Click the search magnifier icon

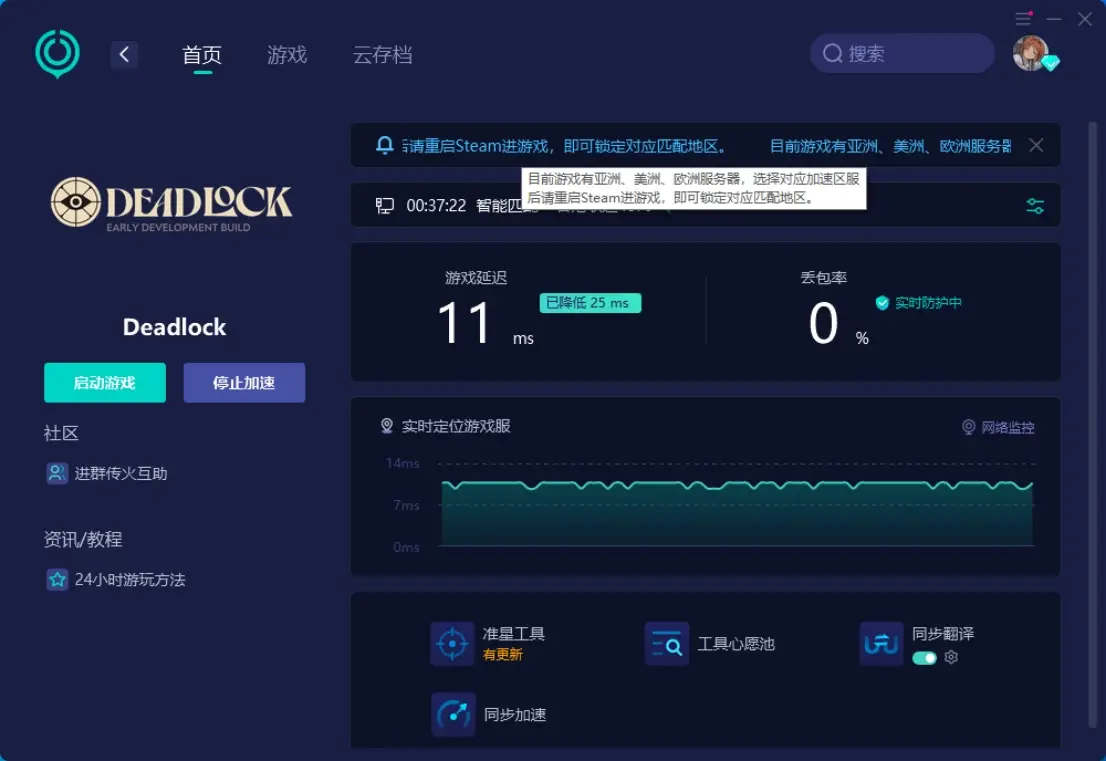pyautogui.click(x=832, y=54)
